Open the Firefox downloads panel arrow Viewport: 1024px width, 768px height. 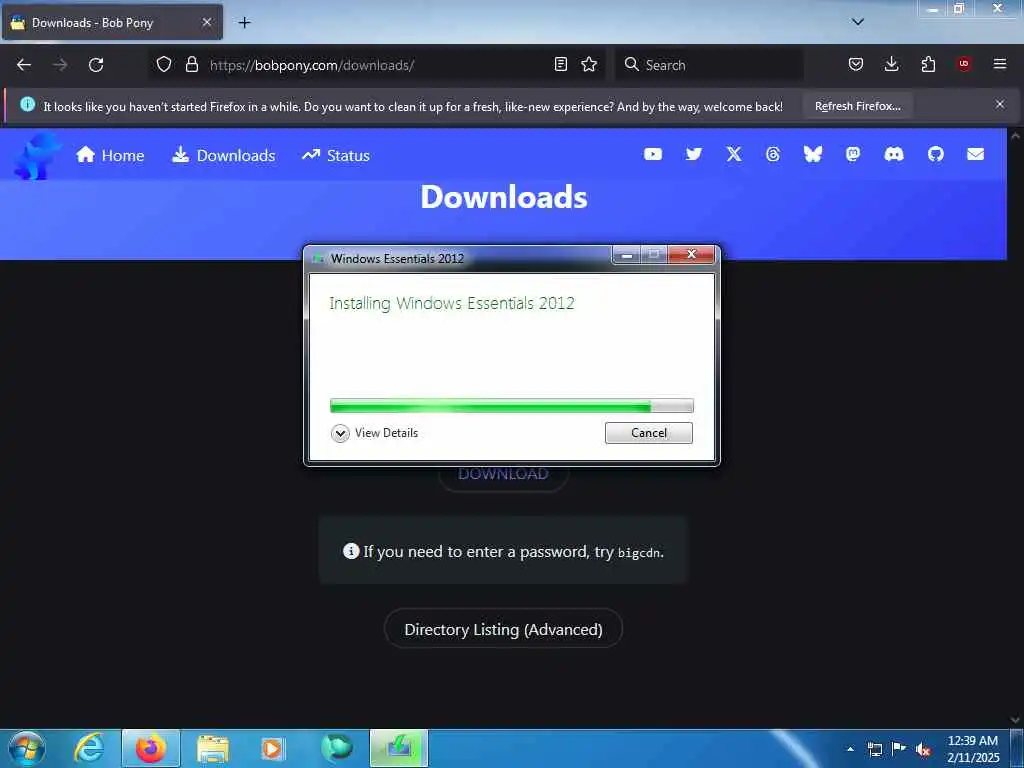(x=891, y=64)
